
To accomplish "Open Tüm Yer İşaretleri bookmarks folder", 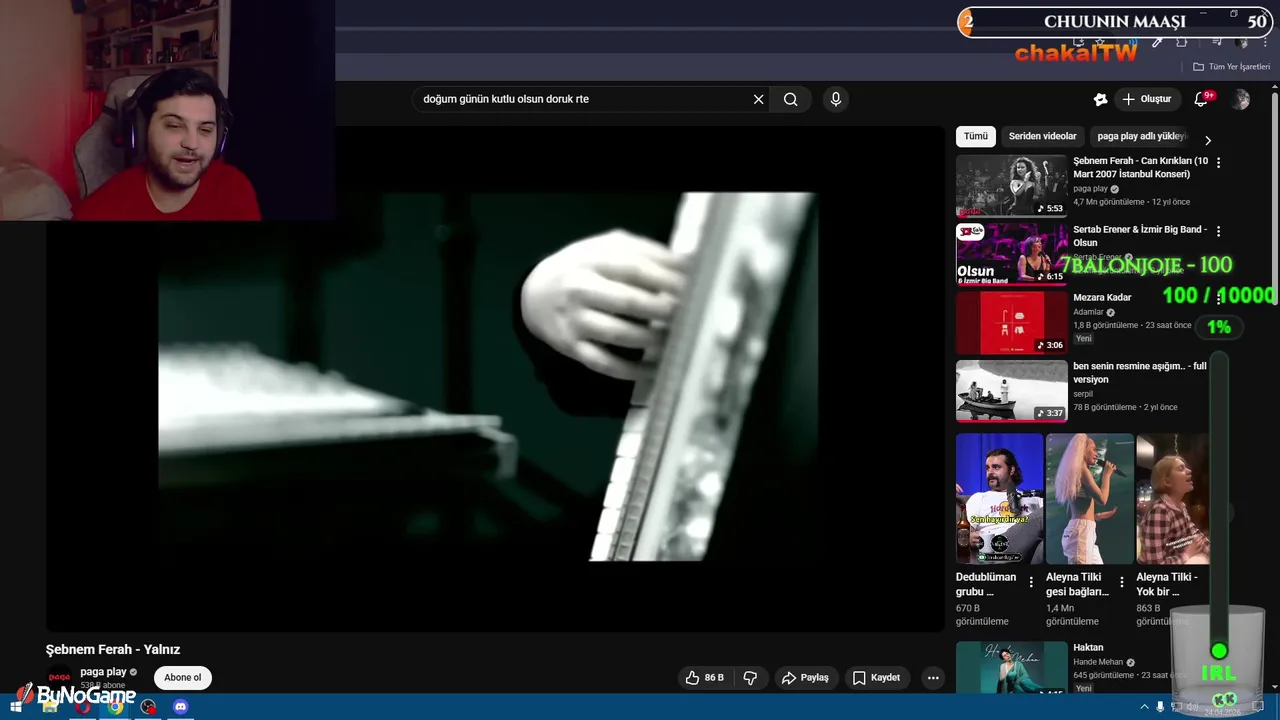I will pyautogui.click(x=1232, y=67).
